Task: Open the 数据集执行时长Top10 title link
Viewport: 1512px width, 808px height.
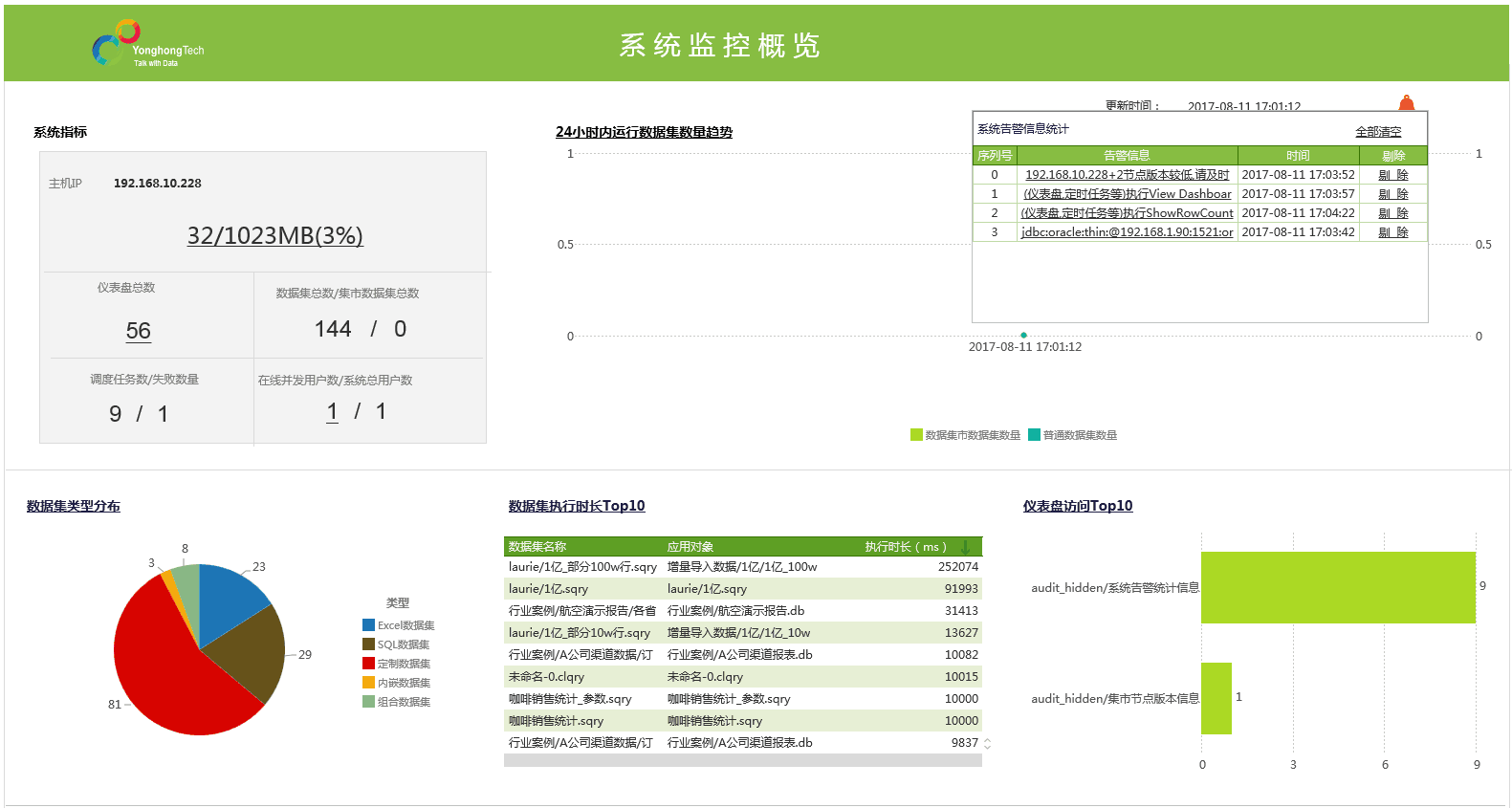Action: tap(577, 506)
